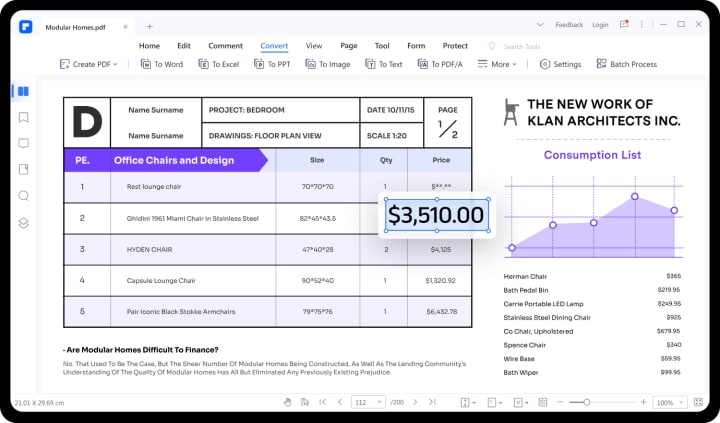Open the fit page dropdown
The image size is (720, 423).
[x=520, y=402]
